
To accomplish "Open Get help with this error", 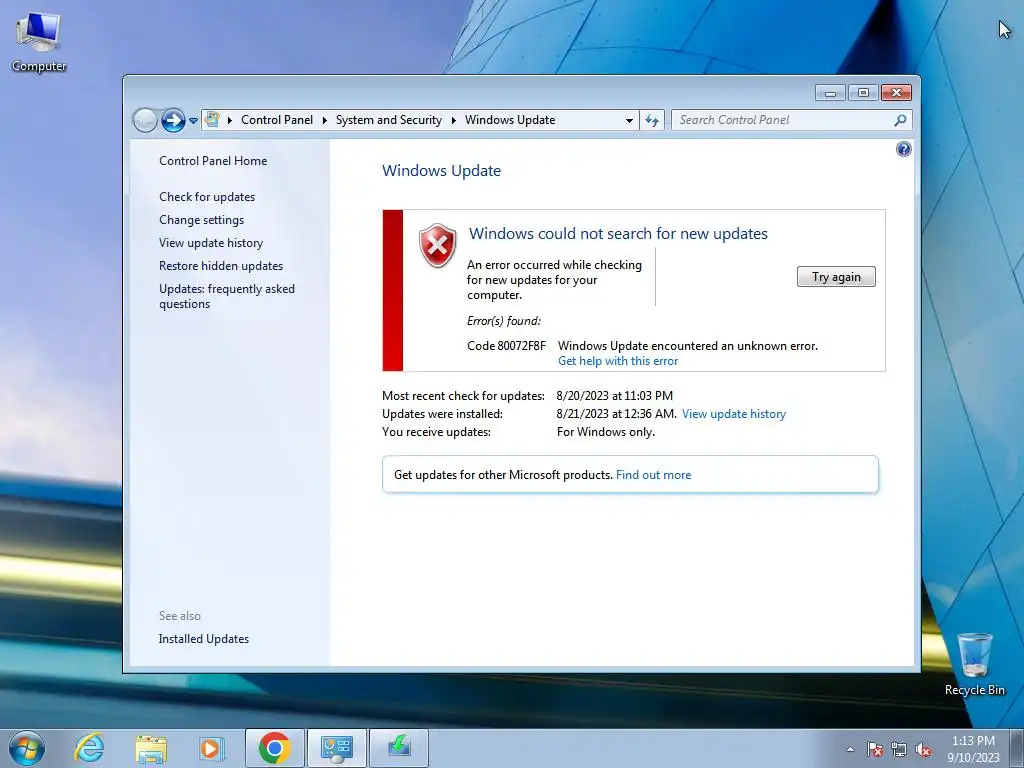I will [618, 361].
